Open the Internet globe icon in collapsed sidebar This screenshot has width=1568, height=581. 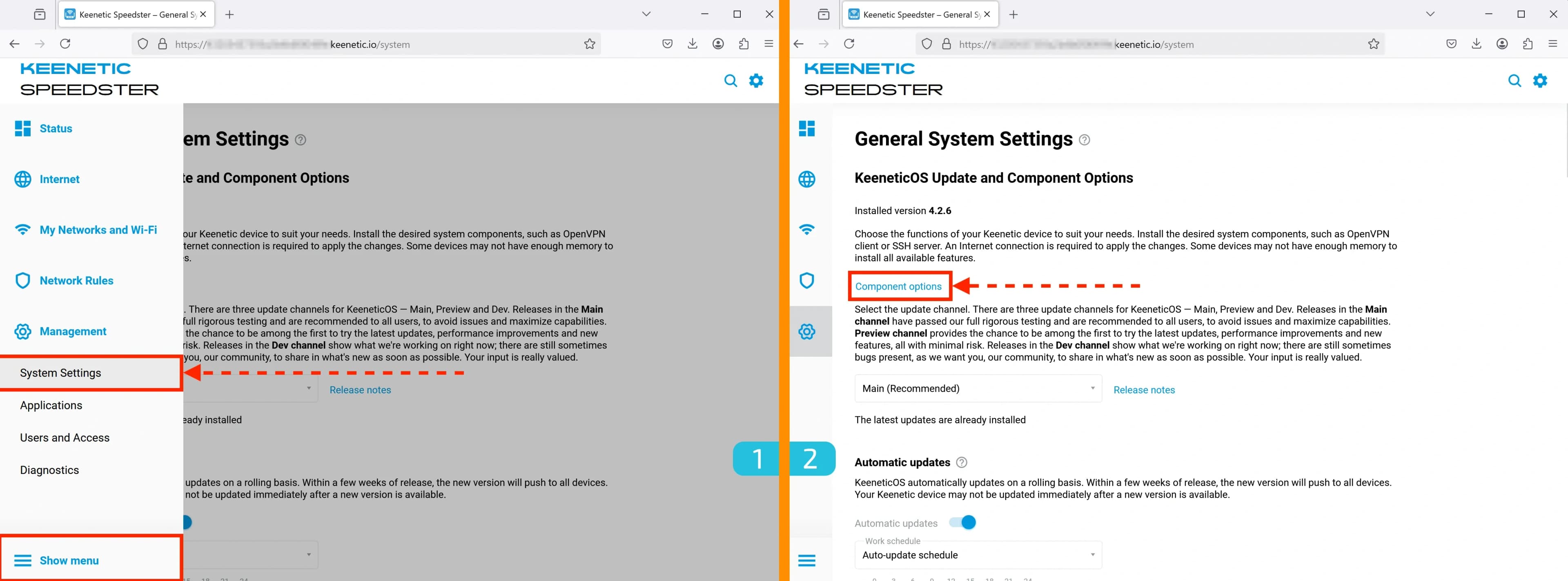click(x=806, y=179)
